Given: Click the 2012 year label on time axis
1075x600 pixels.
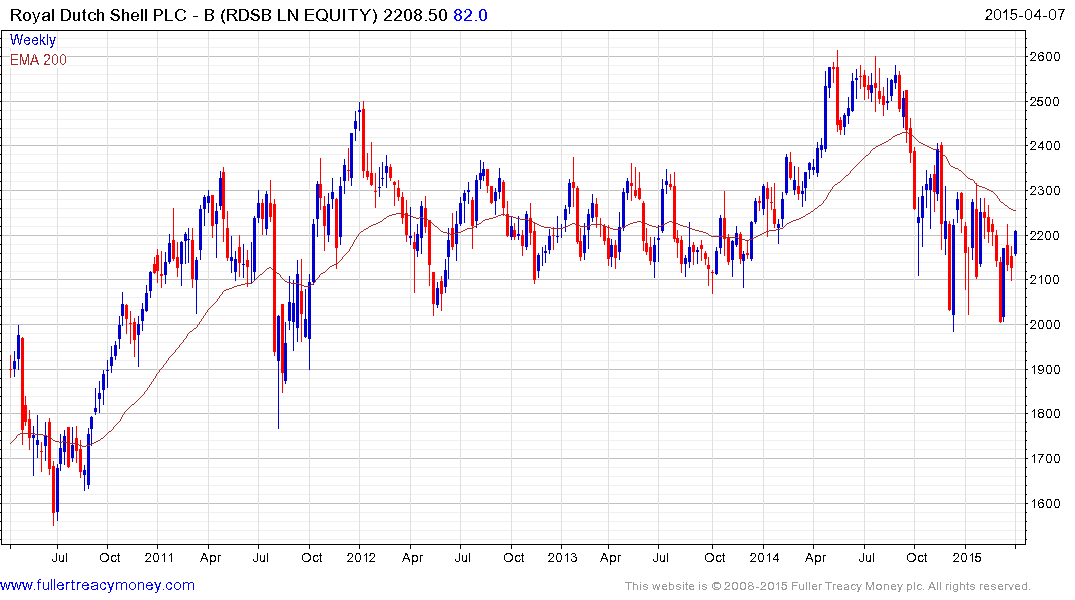Looking at the screenshot, I should tap(361, 557).
